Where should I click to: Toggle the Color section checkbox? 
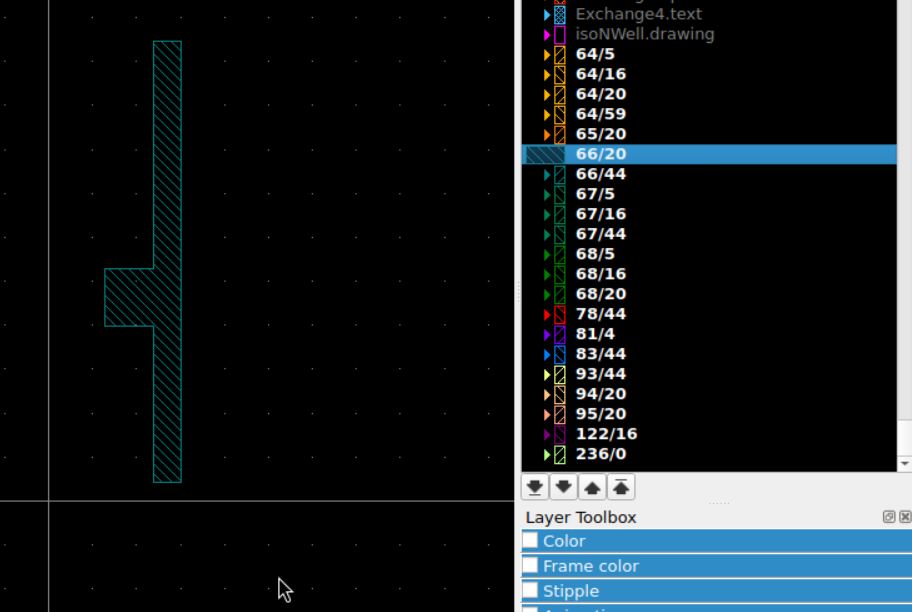530,541
